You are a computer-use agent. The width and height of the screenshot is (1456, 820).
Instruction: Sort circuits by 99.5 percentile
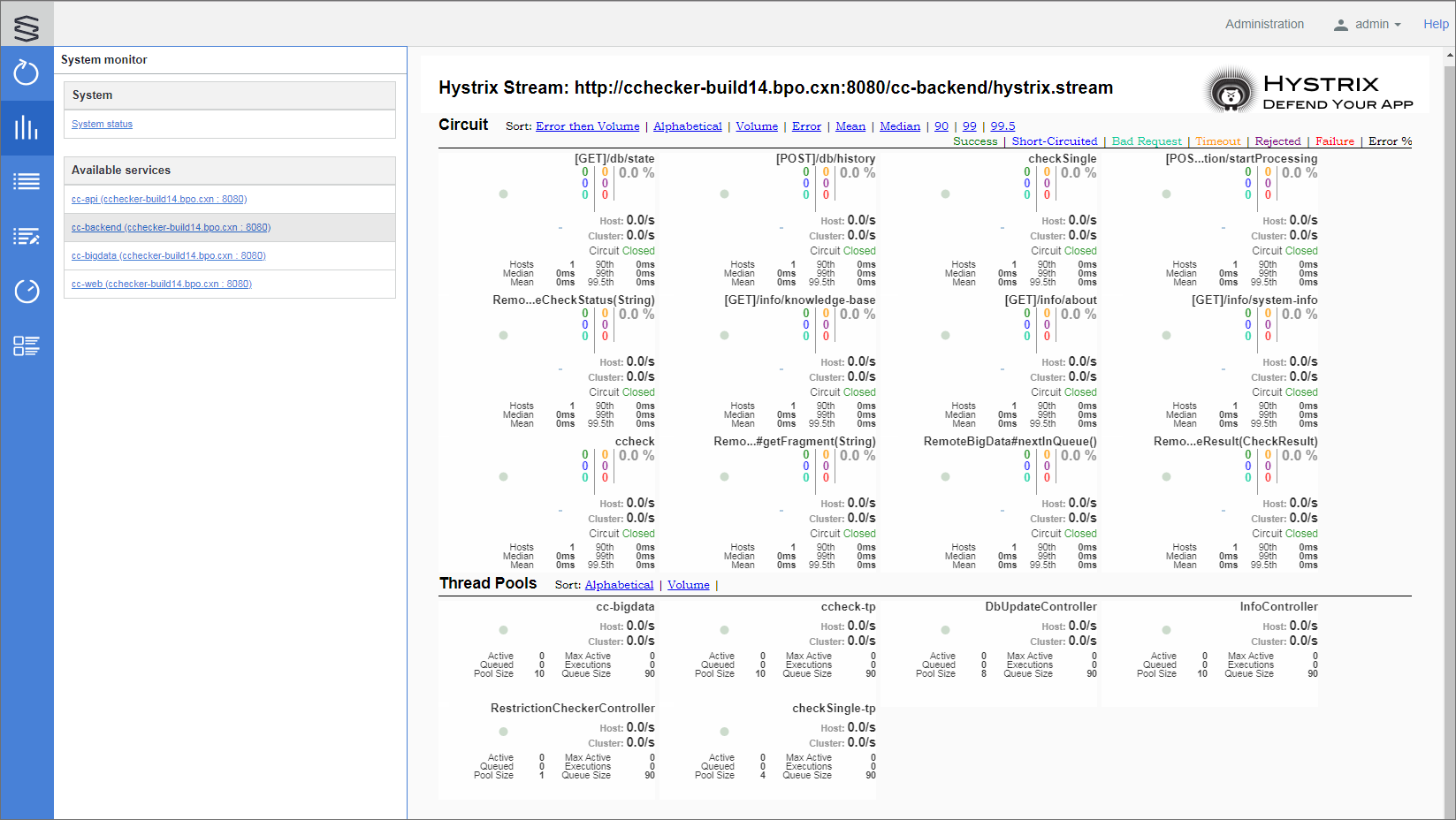[1002, 126]
